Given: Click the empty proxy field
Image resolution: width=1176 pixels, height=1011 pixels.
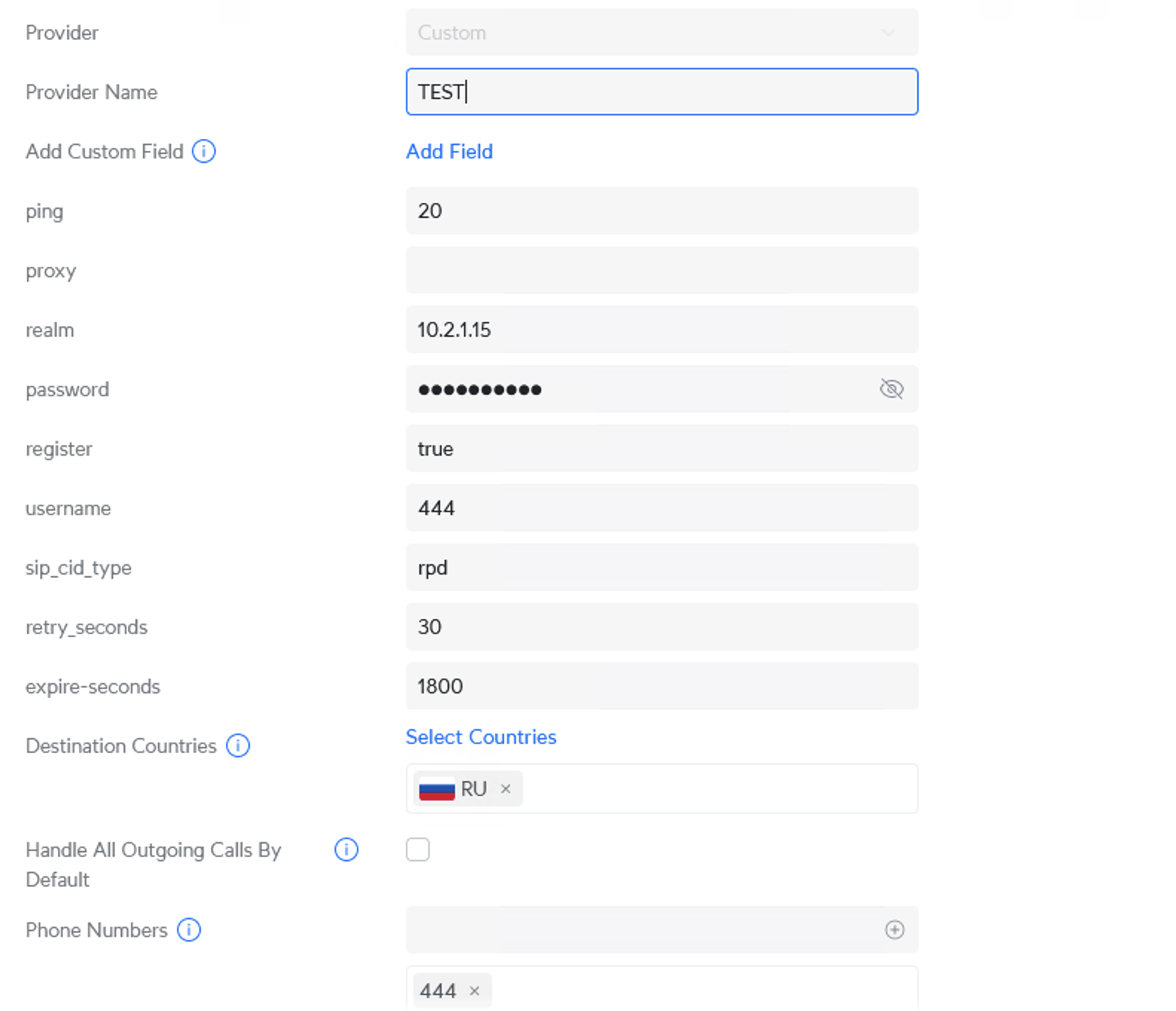Looking at the screenshot, I should tap(661, 271).
